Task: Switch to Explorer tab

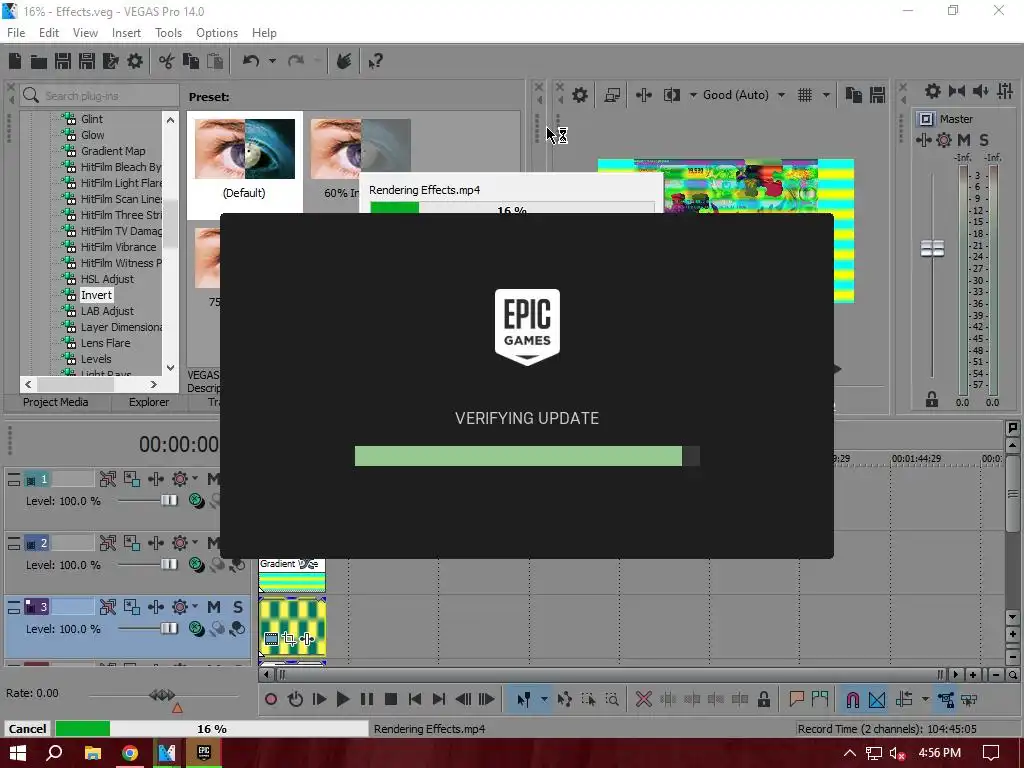Action: point(149,402)
